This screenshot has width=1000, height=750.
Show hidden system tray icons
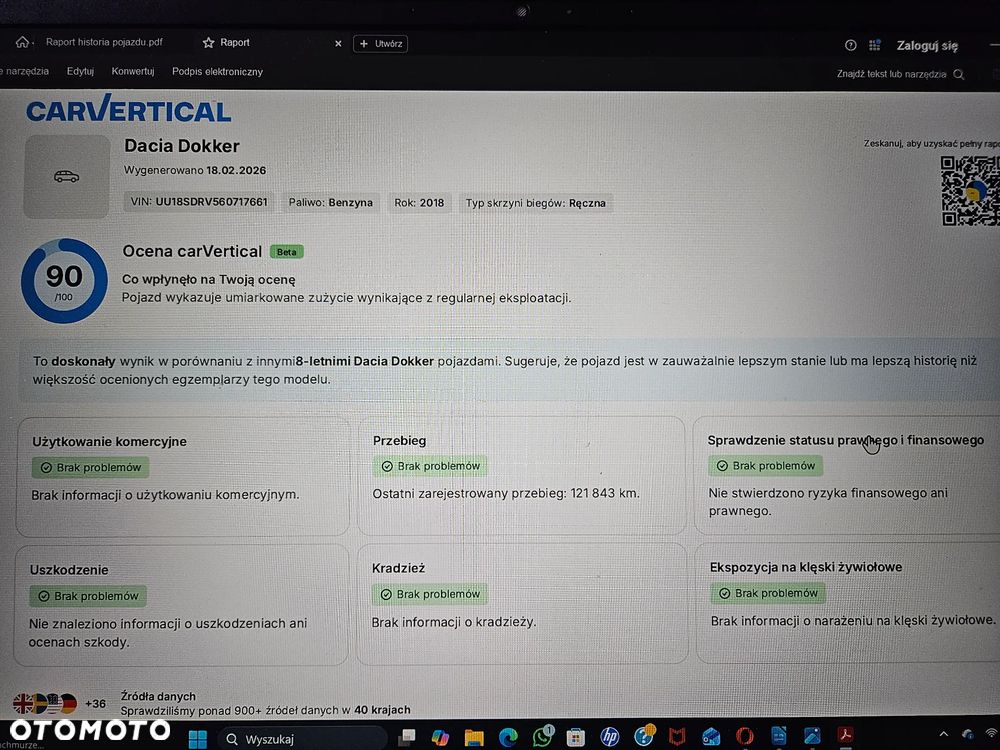(944, 735)
